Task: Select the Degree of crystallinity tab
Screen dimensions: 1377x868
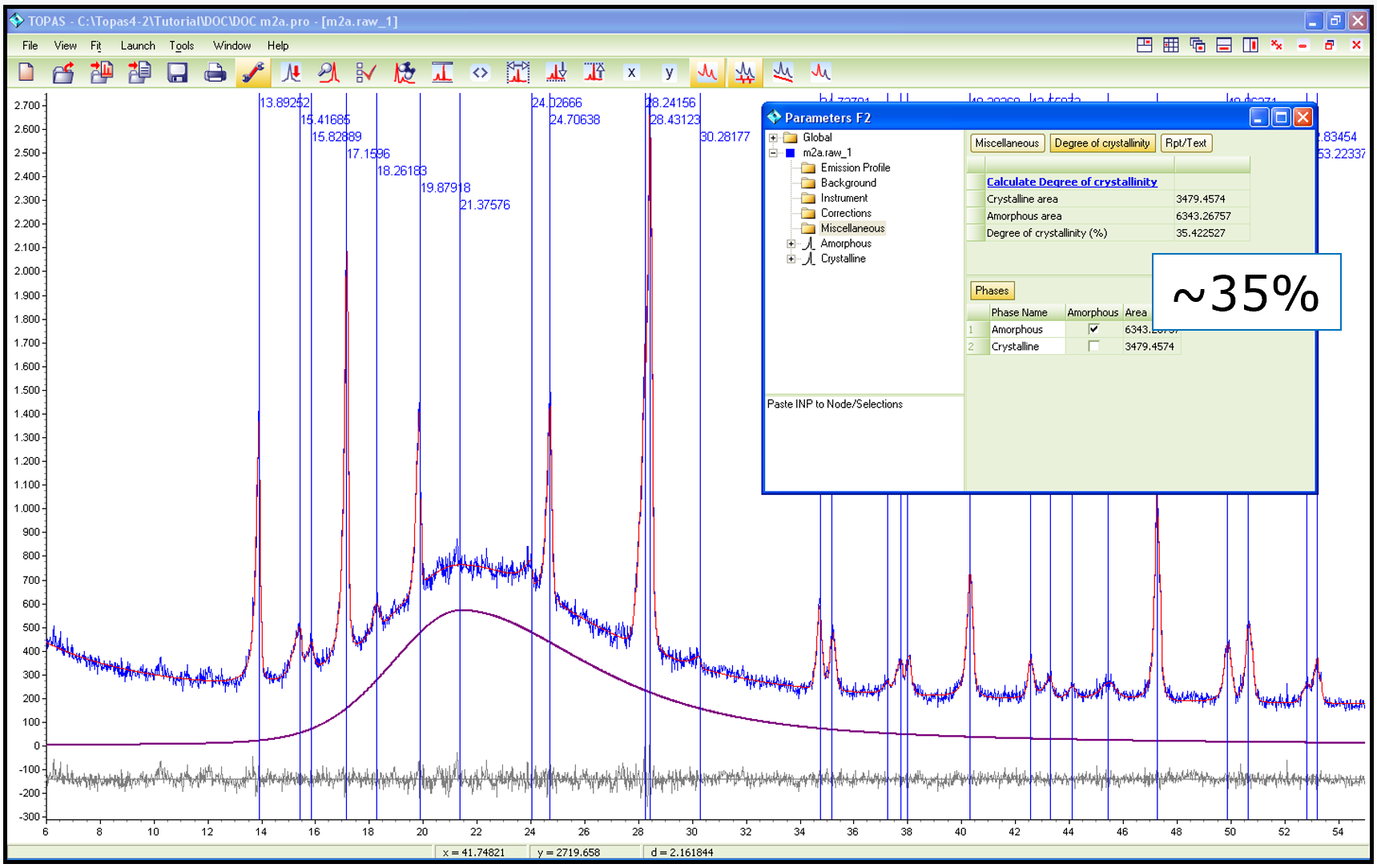Action: coord(1102,143)
